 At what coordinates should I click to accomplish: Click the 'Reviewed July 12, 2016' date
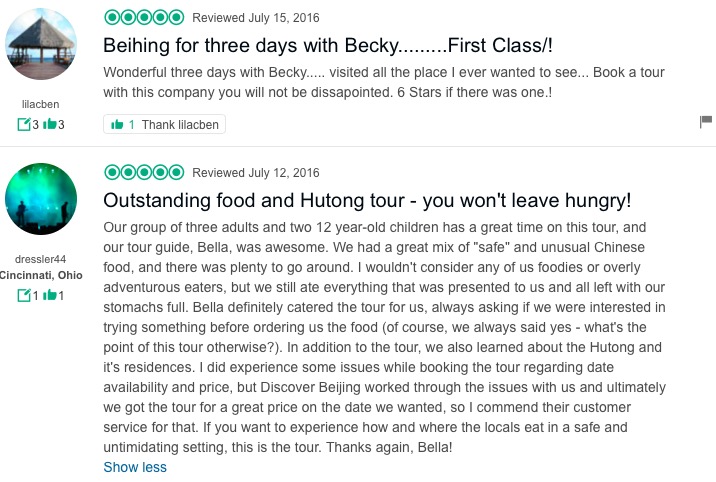pos(256,173)
